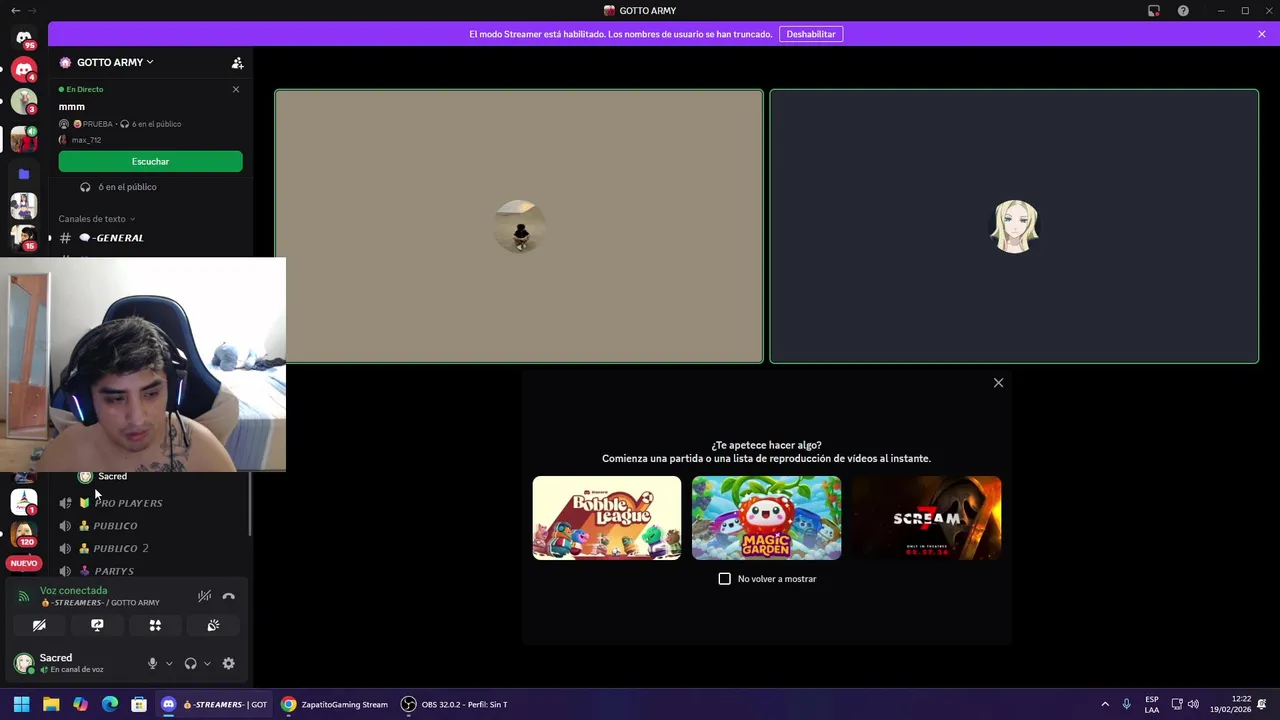Close the streamer mode banner

pyautogui.click(x=1262, y=34)
